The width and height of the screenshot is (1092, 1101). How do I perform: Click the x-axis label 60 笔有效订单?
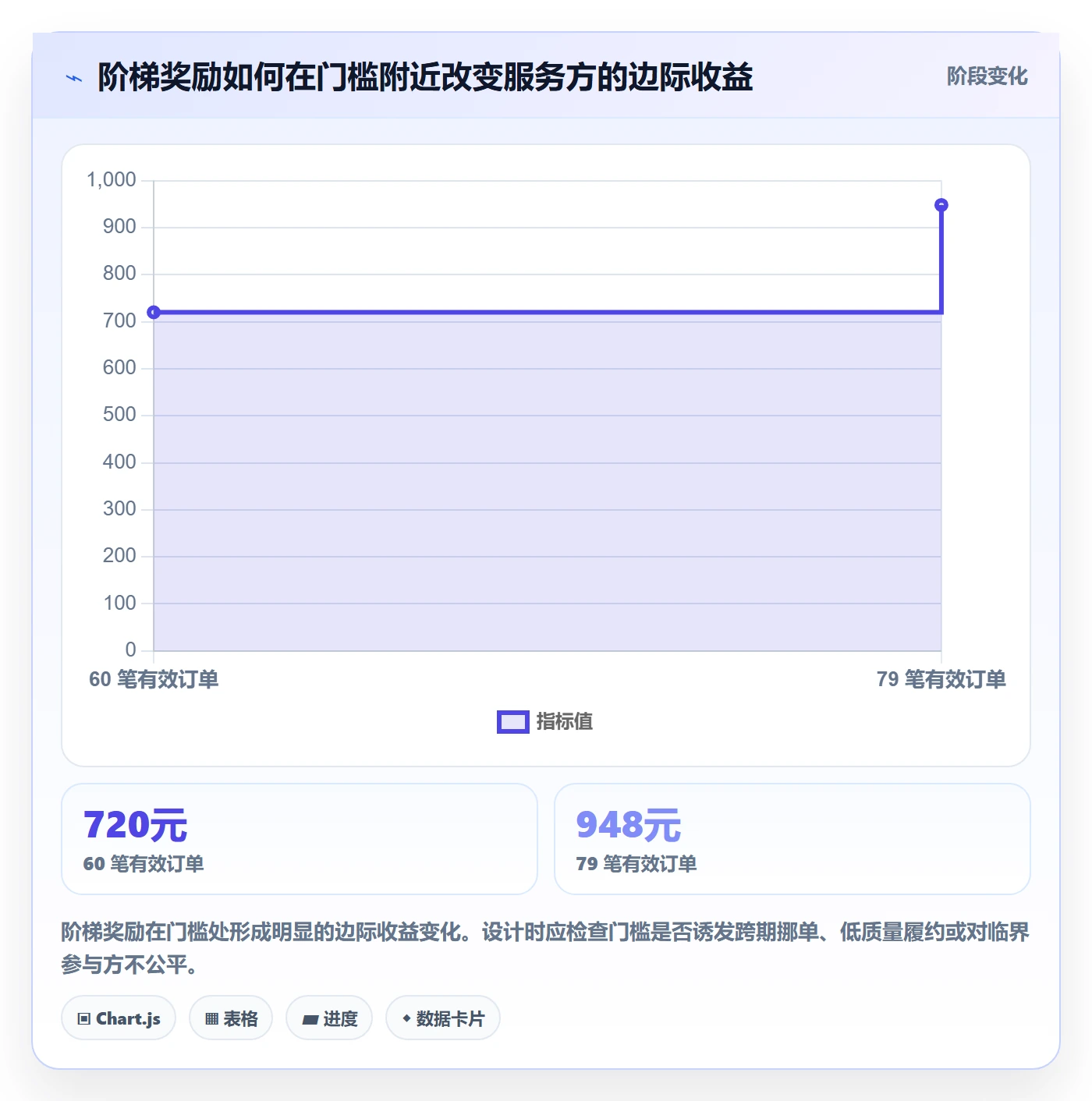coord(154,679)
